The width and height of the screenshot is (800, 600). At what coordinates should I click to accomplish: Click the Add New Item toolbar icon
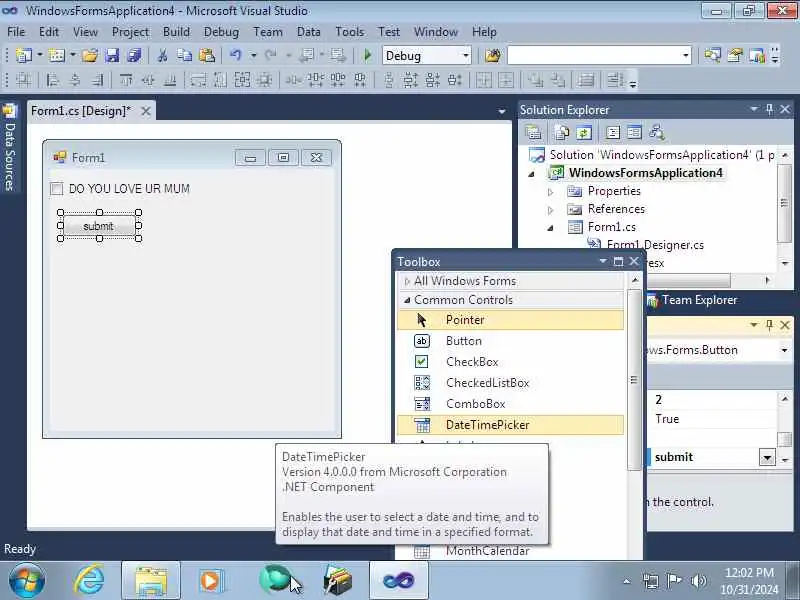pos(57,55)
